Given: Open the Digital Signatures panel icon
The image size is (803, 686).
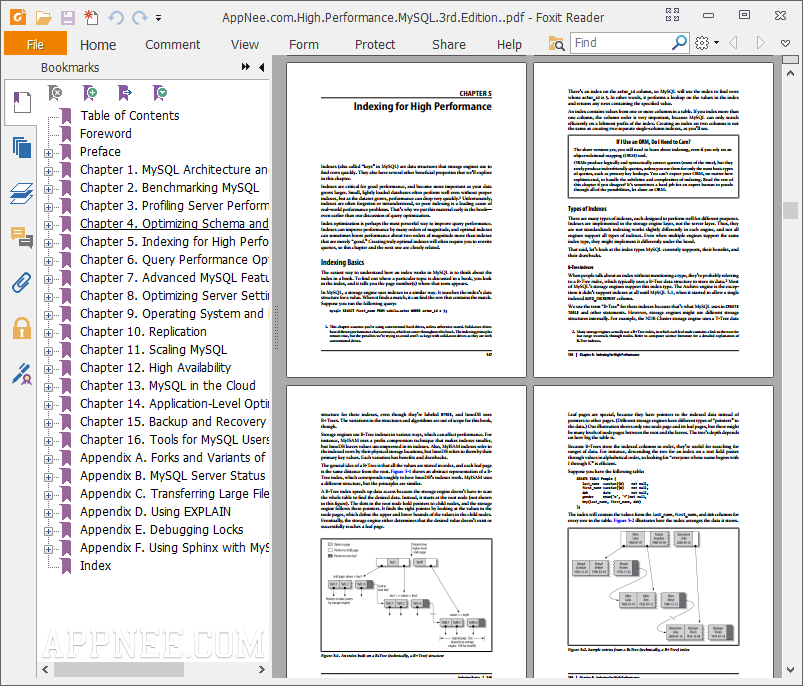Looking at the screenshot, I should click(22, 374).
